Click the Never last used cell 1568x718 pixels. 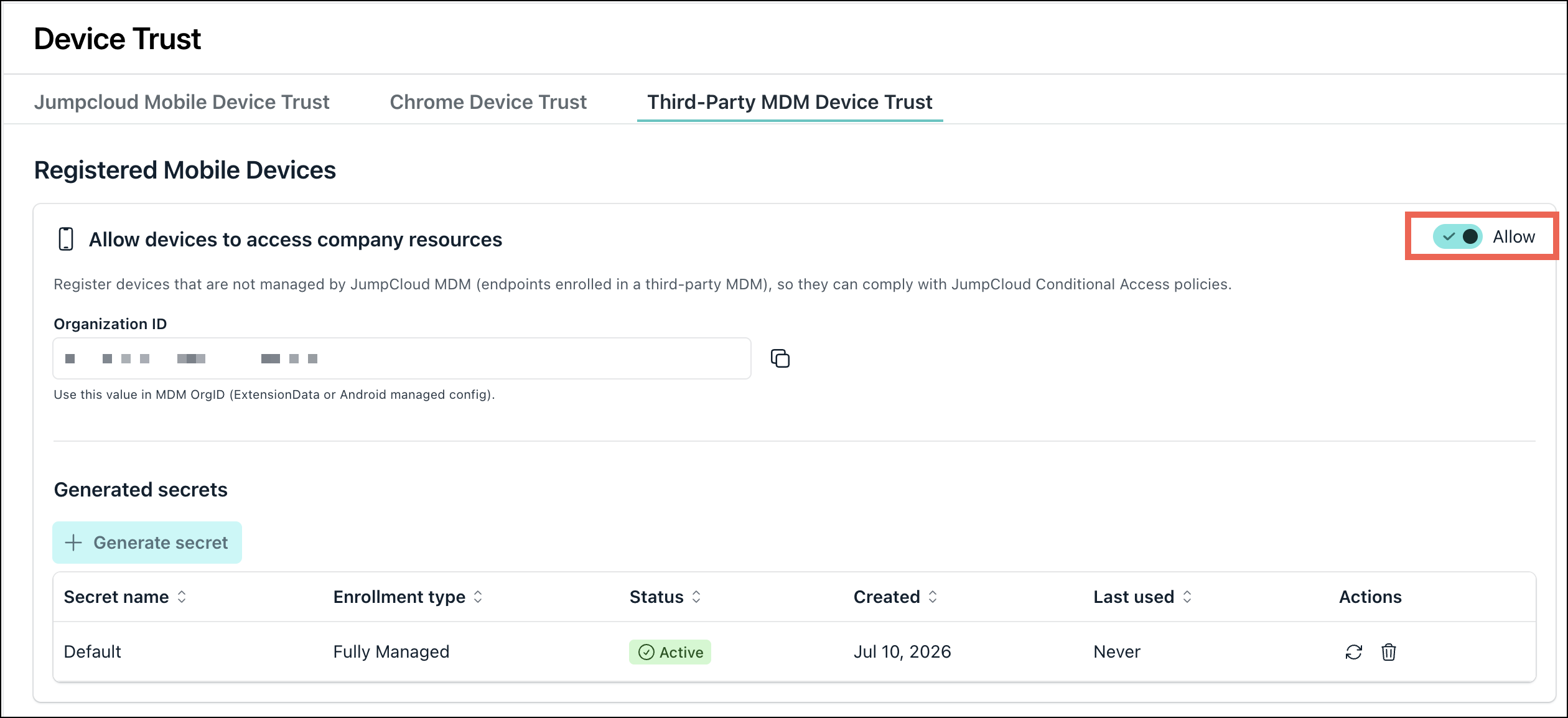(1117, 651)
